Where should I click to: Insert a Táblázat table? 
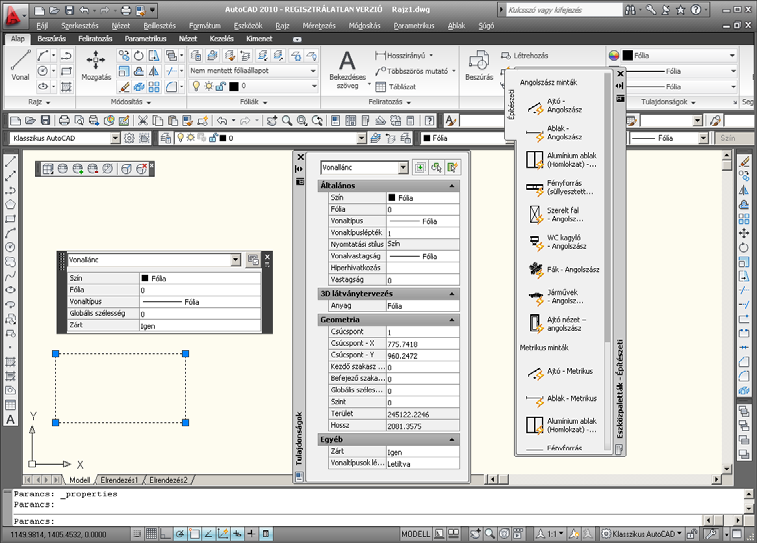396,87
